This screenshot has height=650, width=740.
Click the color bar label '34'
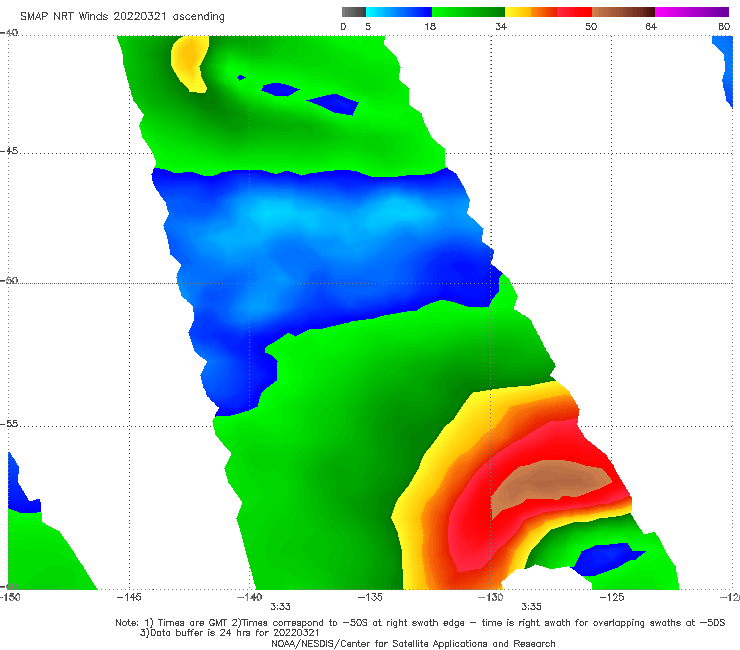point(501,27)
